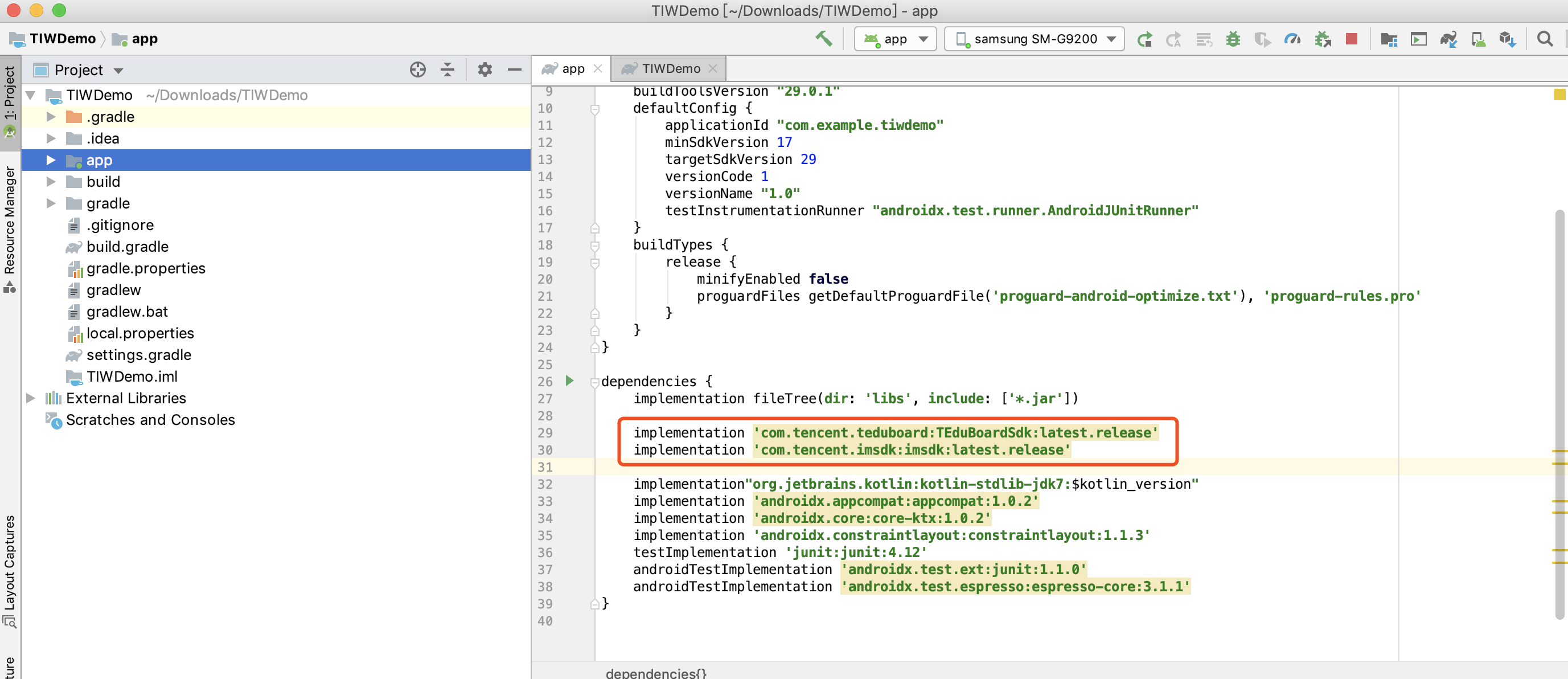Click the Apply Code Changes icon
This screenshot has width=1568, height=679.
tap(1204, 39)
